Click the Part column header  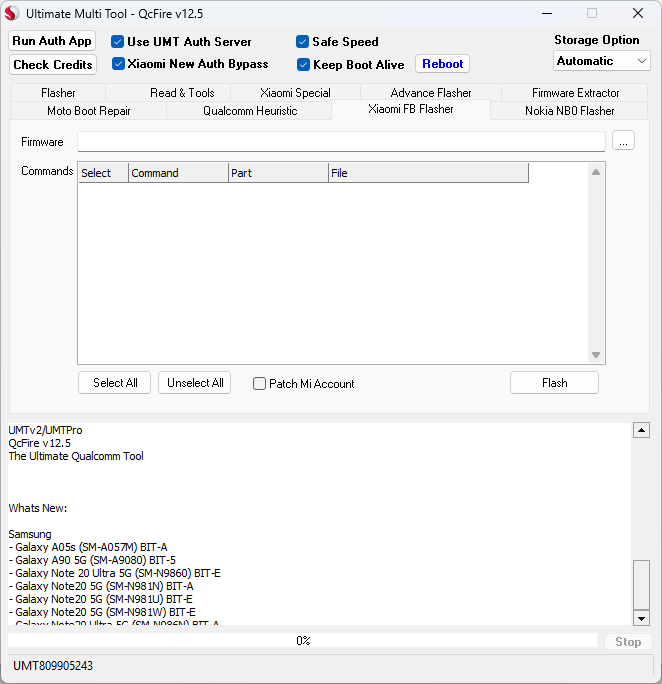[278, 173]
